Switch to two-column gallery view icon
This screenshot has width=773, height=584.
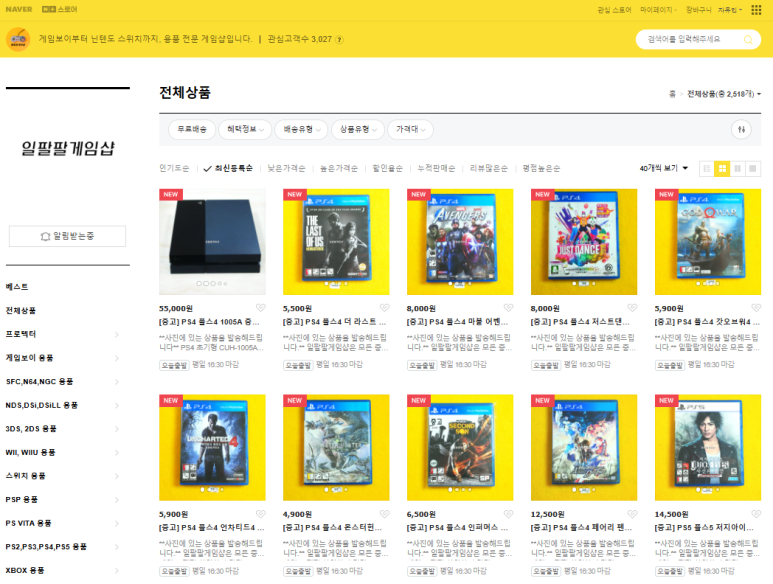[738, 169]
